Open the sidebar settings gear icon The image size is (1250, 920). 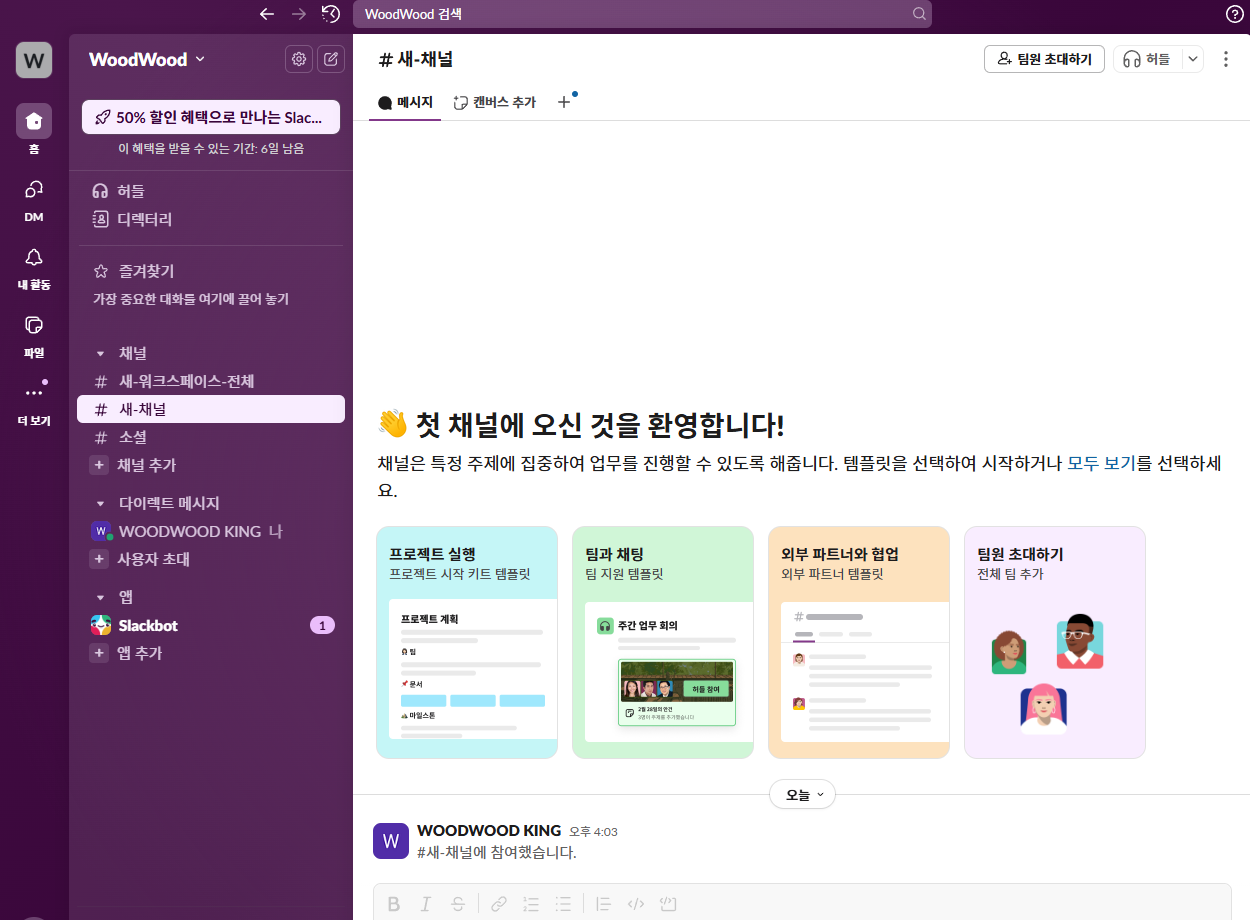[x=298, y=59]
